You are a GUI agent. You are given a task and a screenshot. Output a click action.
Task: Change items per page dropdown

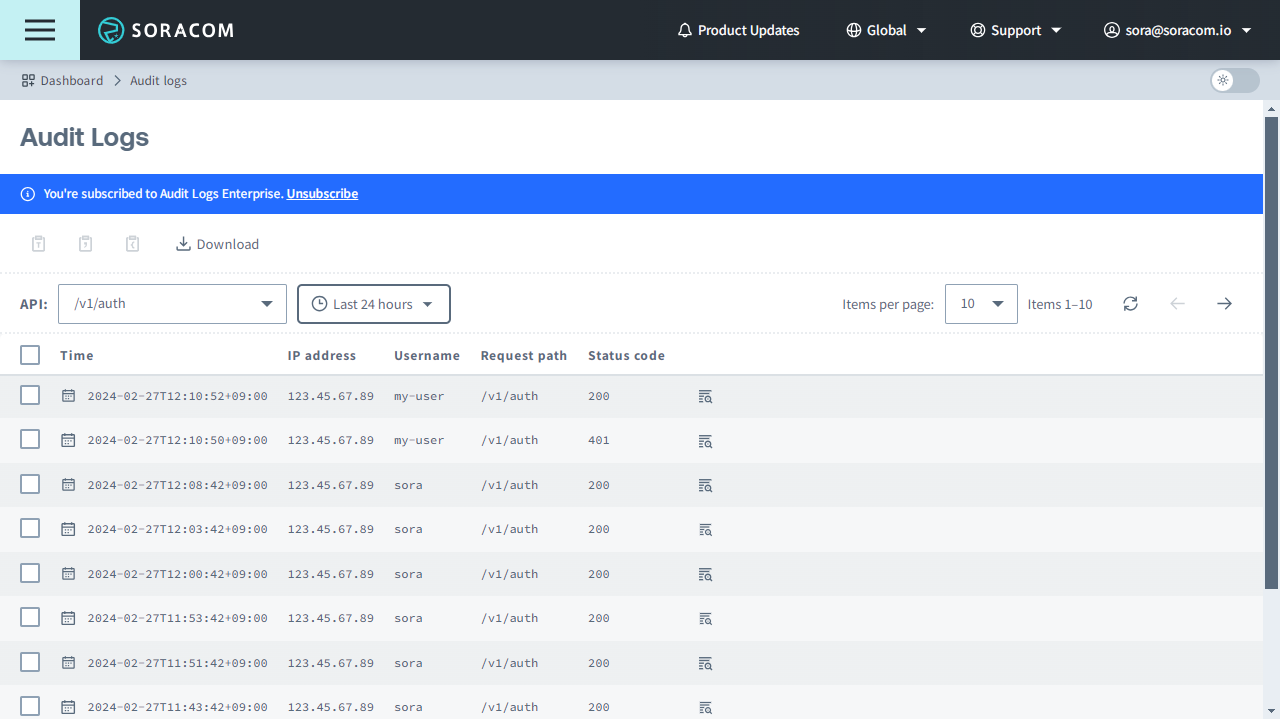[980, 304]
